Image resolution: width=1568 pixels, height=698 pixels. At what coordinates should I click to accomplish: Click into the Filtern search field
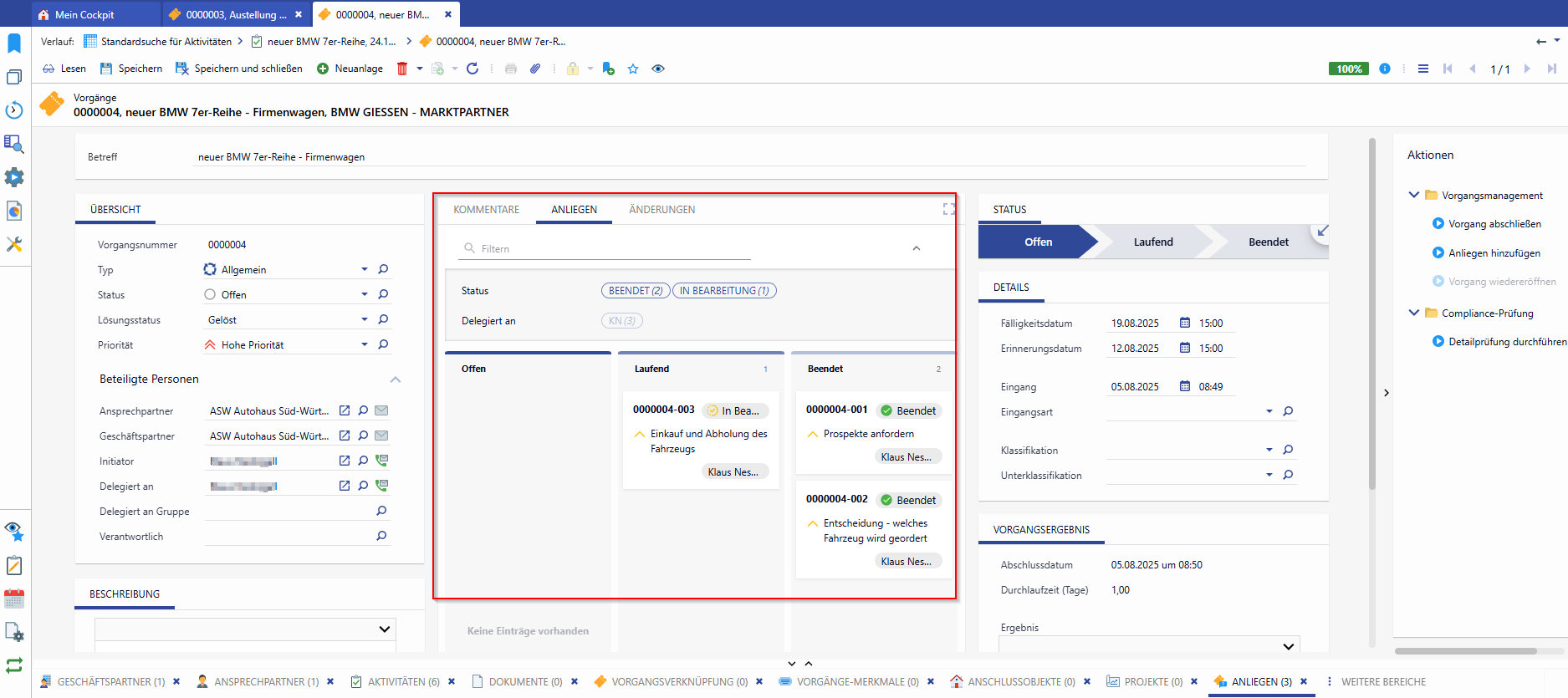tap(610, 249)
